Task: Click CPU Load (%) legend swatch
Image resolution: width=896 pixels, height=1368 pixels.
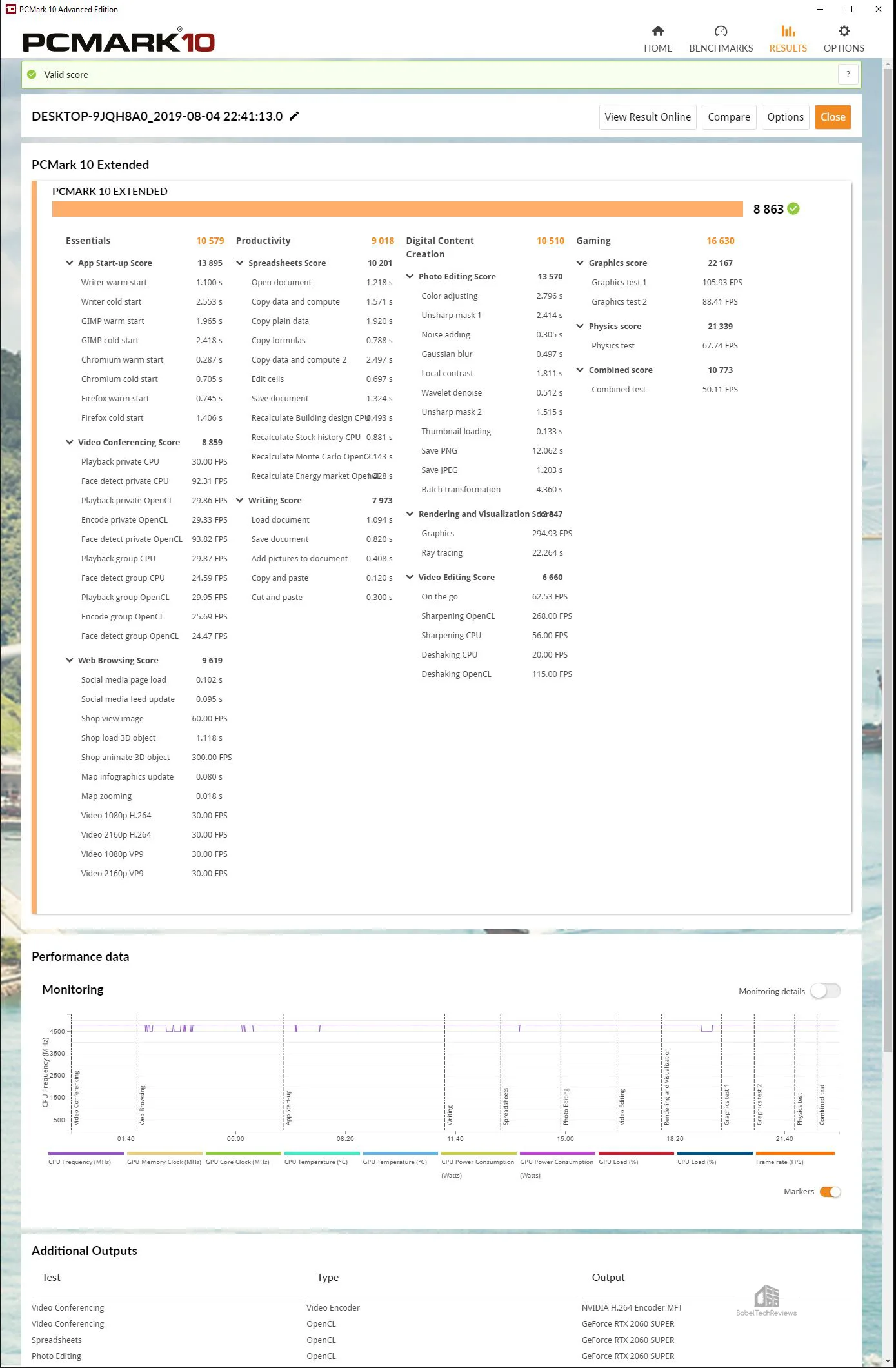Action: click(715, 1153)
